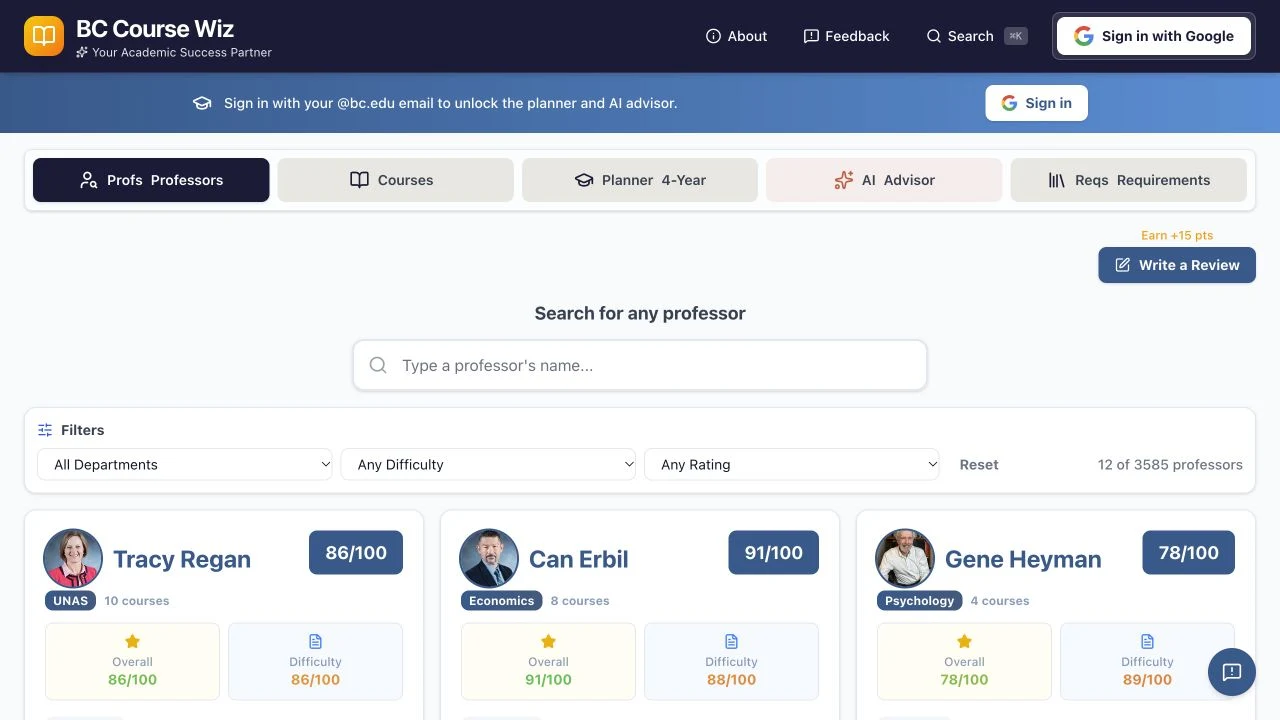The height and width of the screenshot is (720, 1280).
Task: Click the document icon in Gene Heyman's Difficulty box
Action: coord(1147,642)
